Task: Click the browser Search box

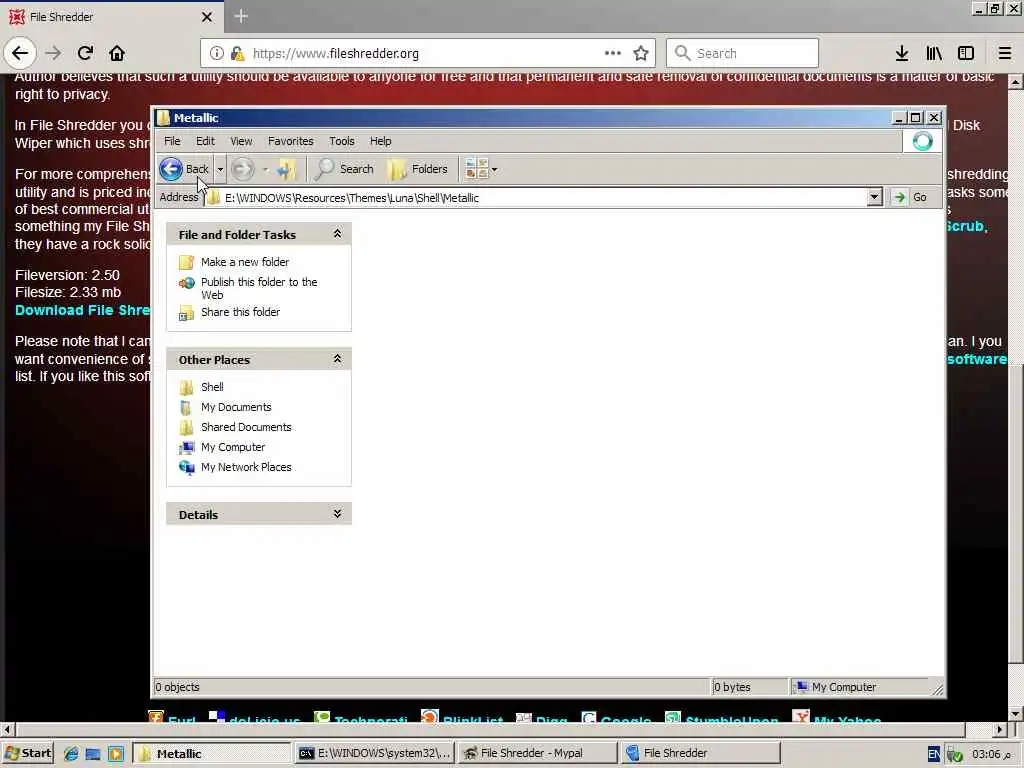Action: pos(742,53)
